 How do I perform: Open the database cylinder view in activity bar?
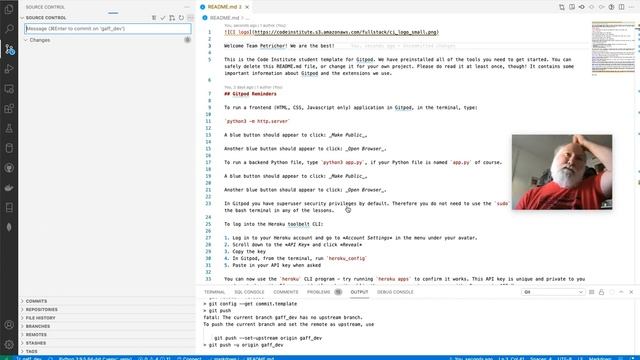(x=9, y=148)
